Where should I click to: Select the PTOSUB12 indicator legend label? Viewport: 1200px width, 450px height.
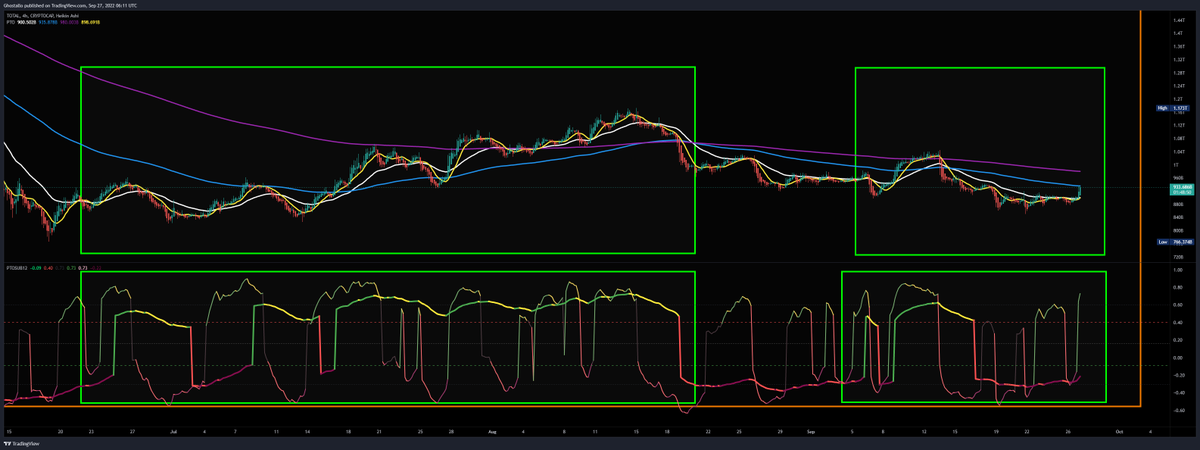pos(16,268)
